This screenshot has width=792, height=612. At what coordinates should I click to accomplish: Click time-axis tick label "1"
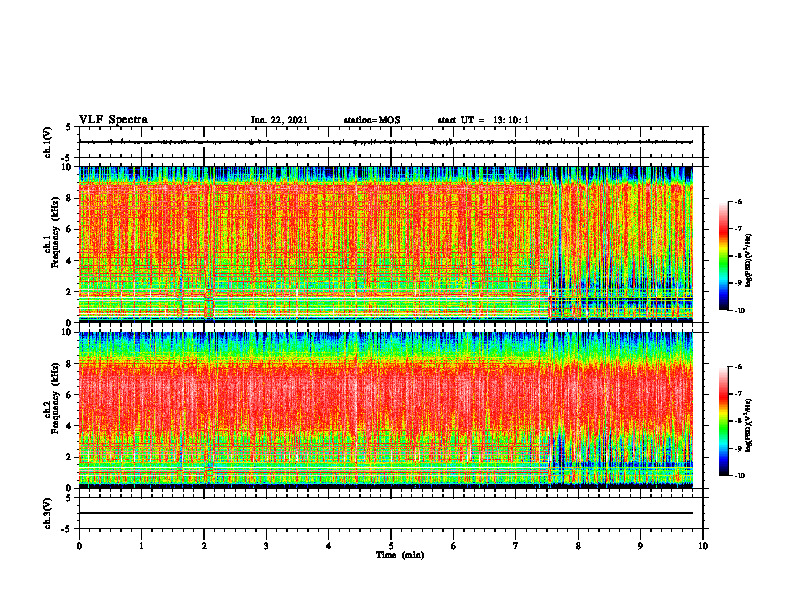click(x=141, y=546)
